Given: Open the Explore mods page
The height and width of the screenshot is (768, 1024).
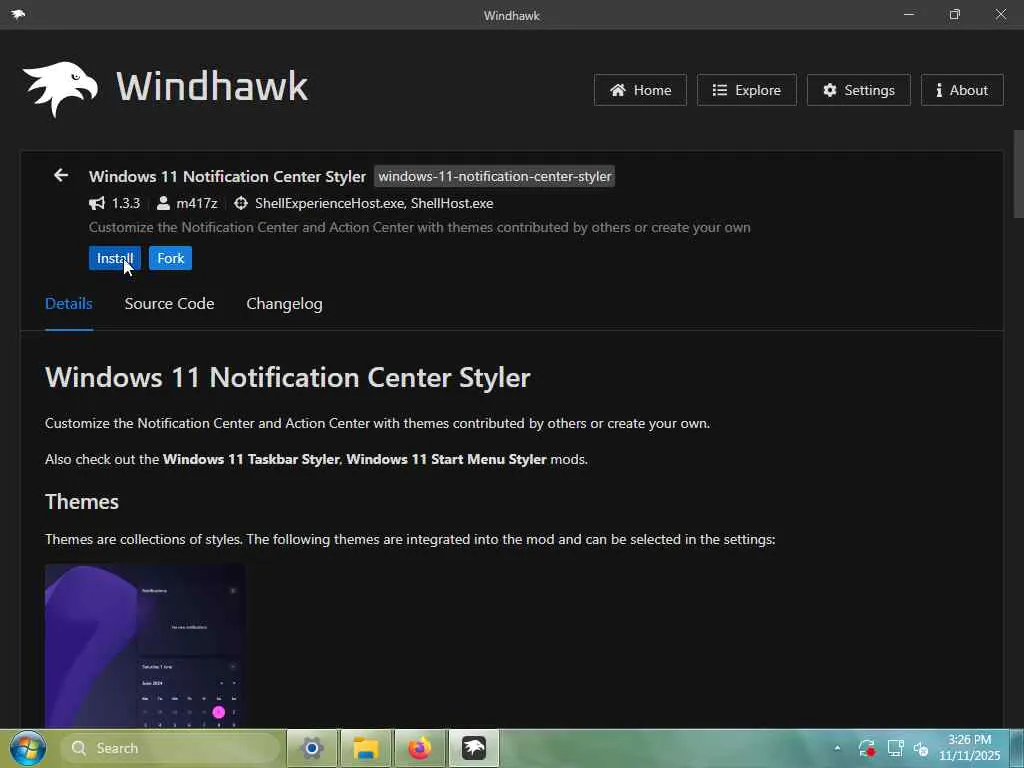Looking at the screenshot, I should pyautogui.click(x=746, y=90).
